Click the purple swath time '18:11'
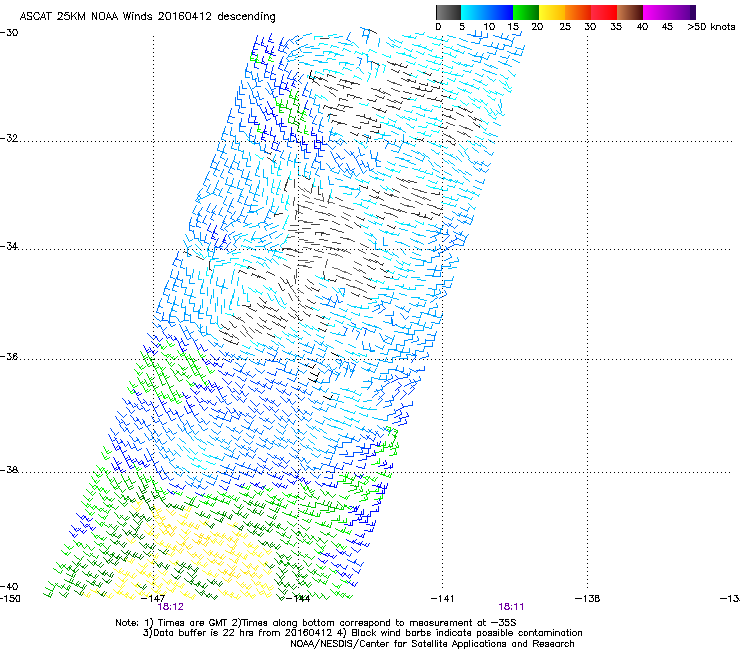Image resolution: width=740 pixels, height=650 pixels. [x=511, y=607]
